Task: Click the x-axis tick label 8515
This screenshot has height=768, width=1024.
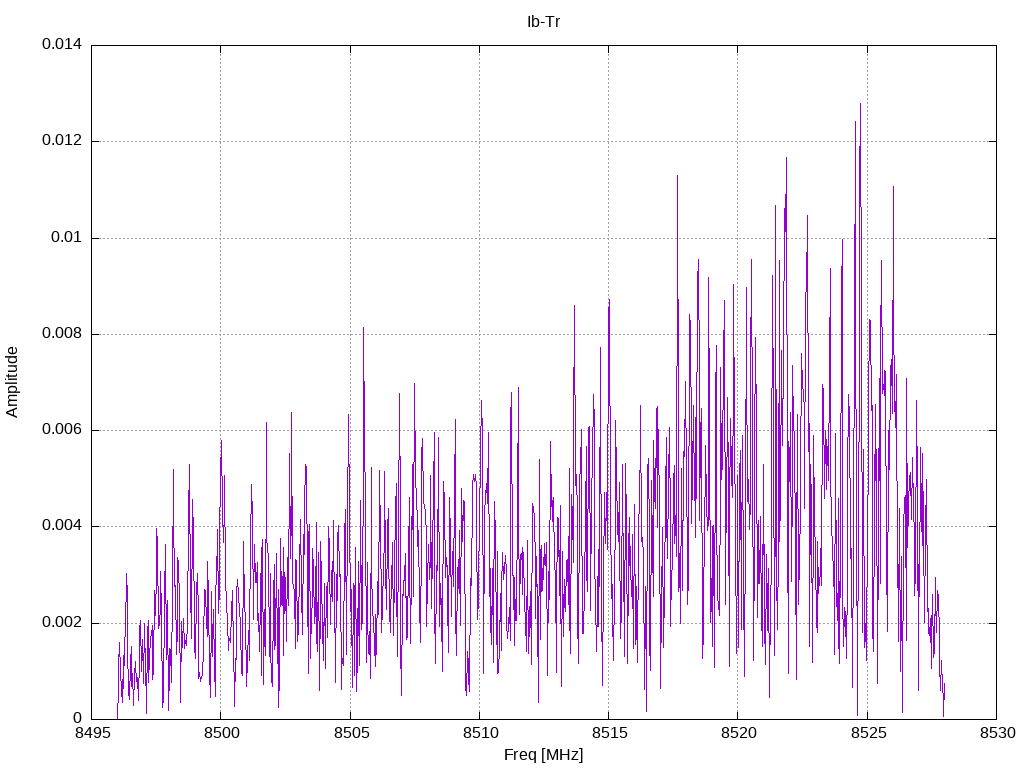Action: pyautogui.click(x=609, y=733)
